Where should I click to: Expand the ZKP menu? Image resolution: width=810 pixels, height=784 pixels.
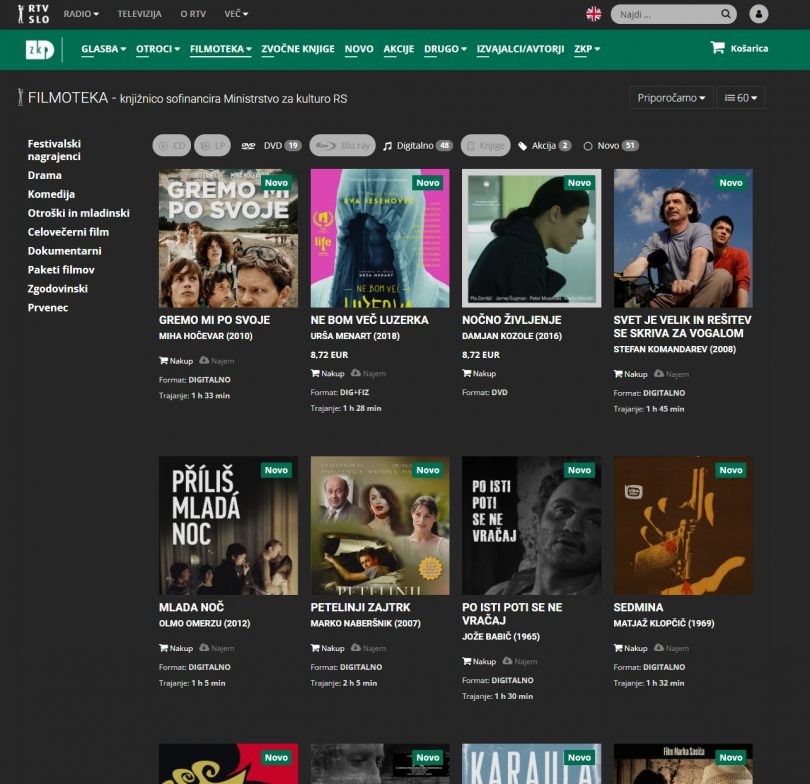587,49
